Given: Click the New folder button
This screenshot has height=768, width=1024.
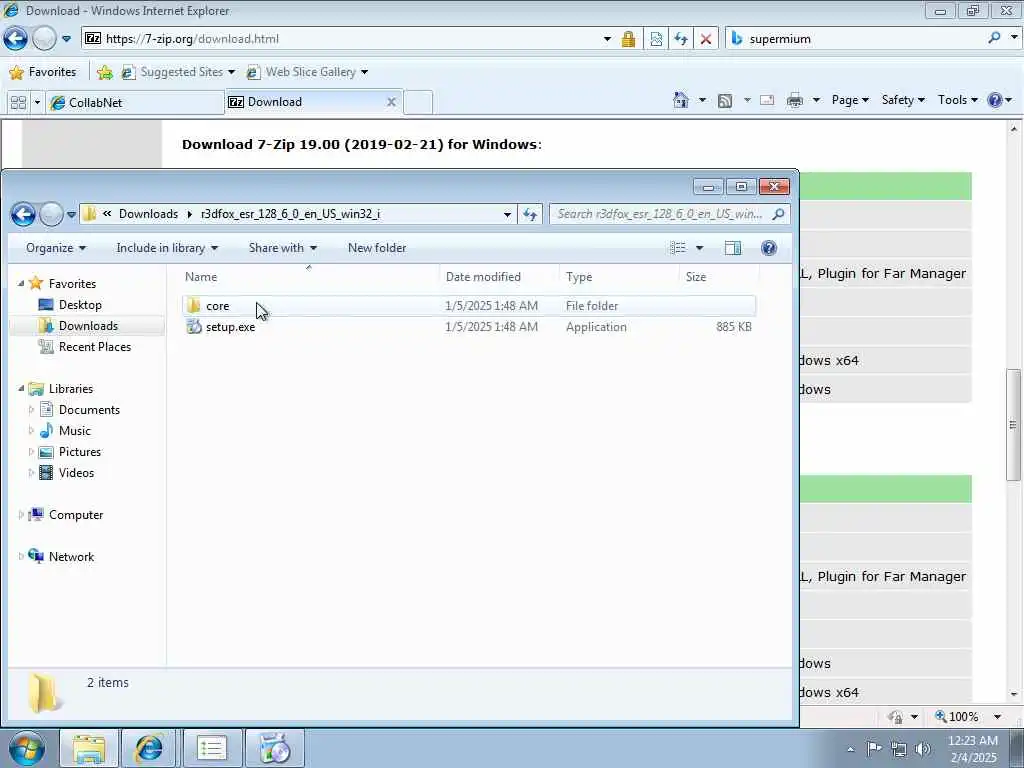Looking at the screenshot, I should 377,248.
